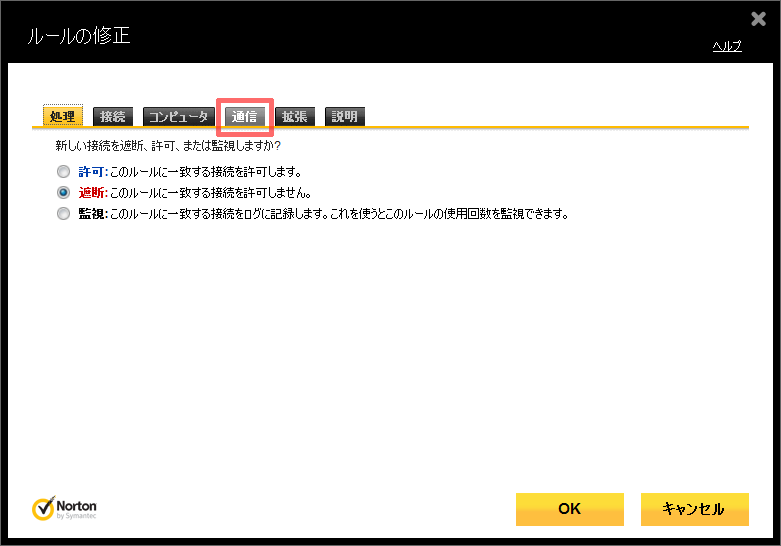Click the red 遮断 label text
The image size is (781, 546).
click(x=91, y=192)
